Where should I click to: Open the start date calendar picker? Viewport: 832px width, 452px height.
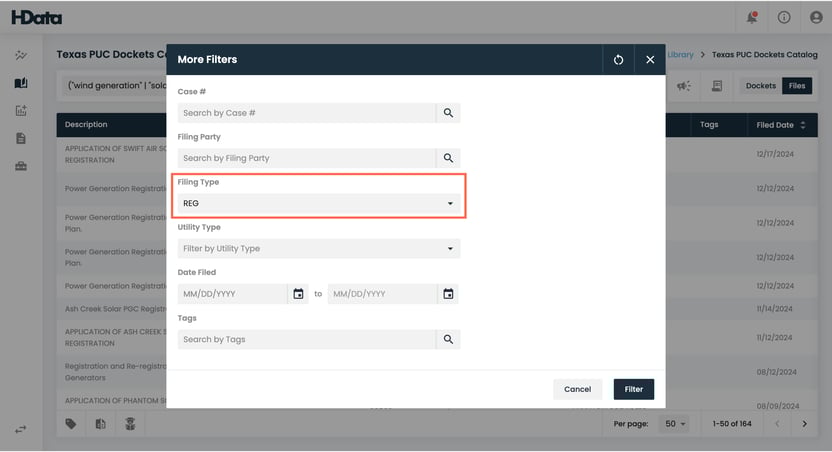pyautogui.click(x=298, y=294)
